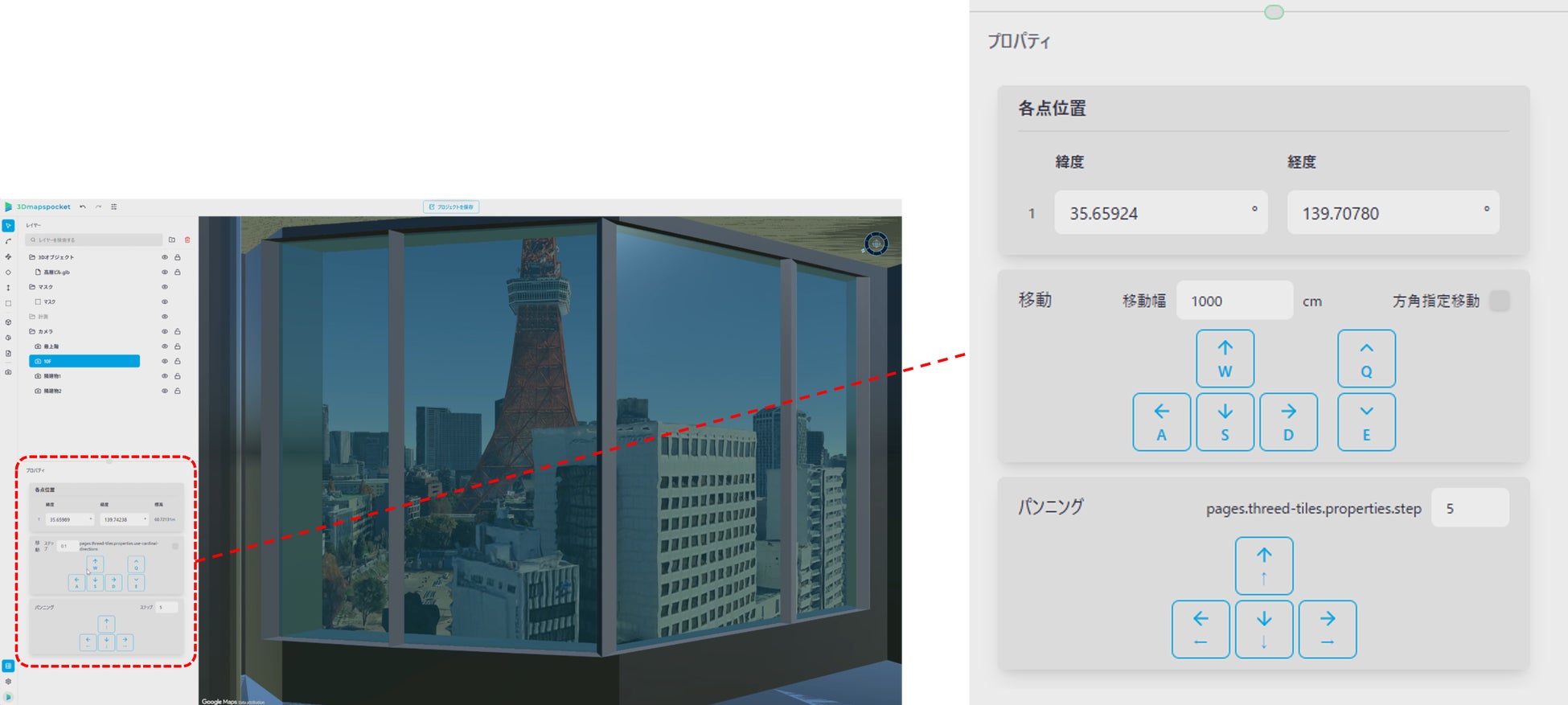Focus the レイヤーを検索する layer search box
This screenshot has height=705, width=1568.
tap(95, 240)
